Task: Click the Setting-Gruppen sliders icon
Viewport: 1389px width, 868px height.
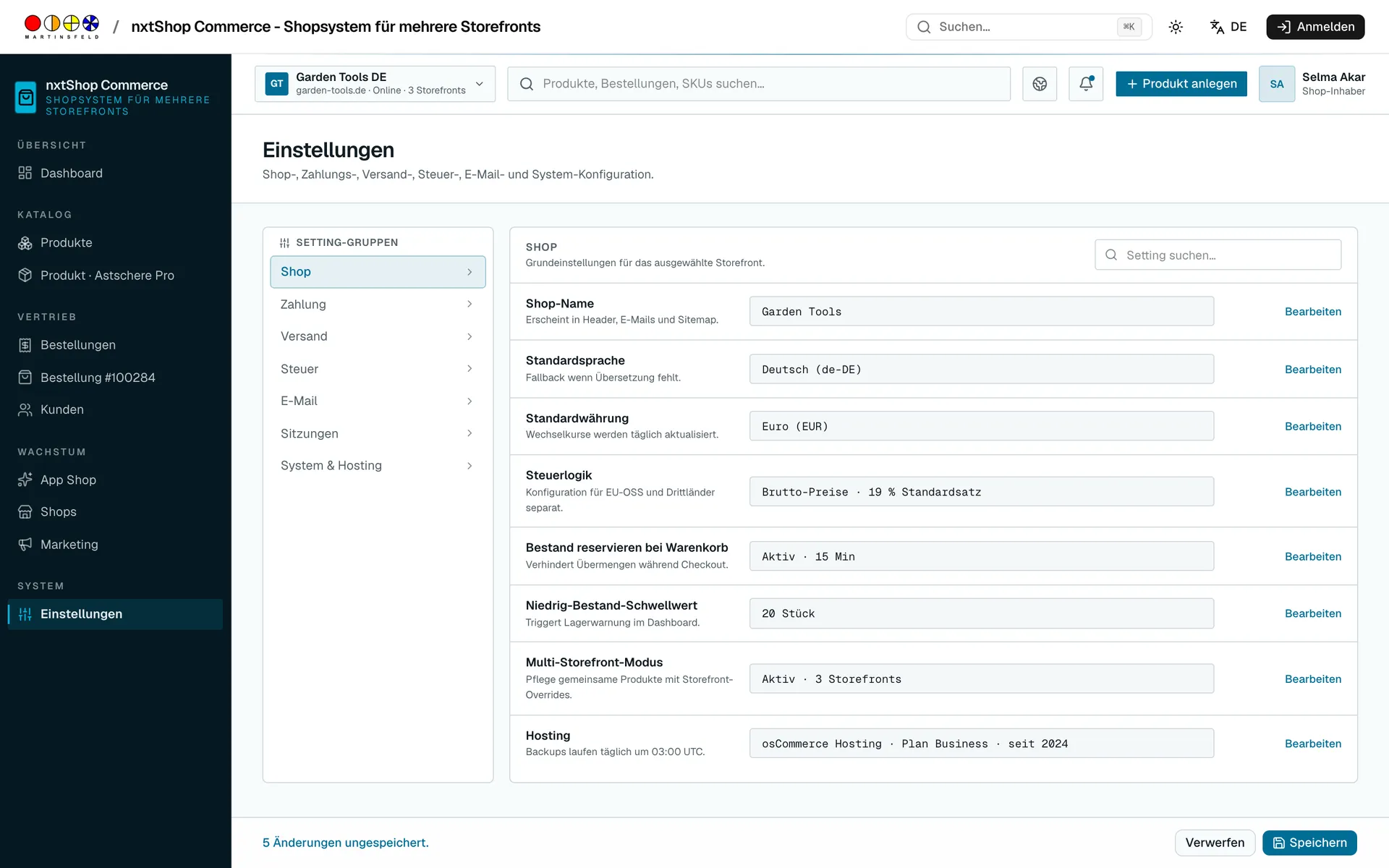Action: (285, 243)
